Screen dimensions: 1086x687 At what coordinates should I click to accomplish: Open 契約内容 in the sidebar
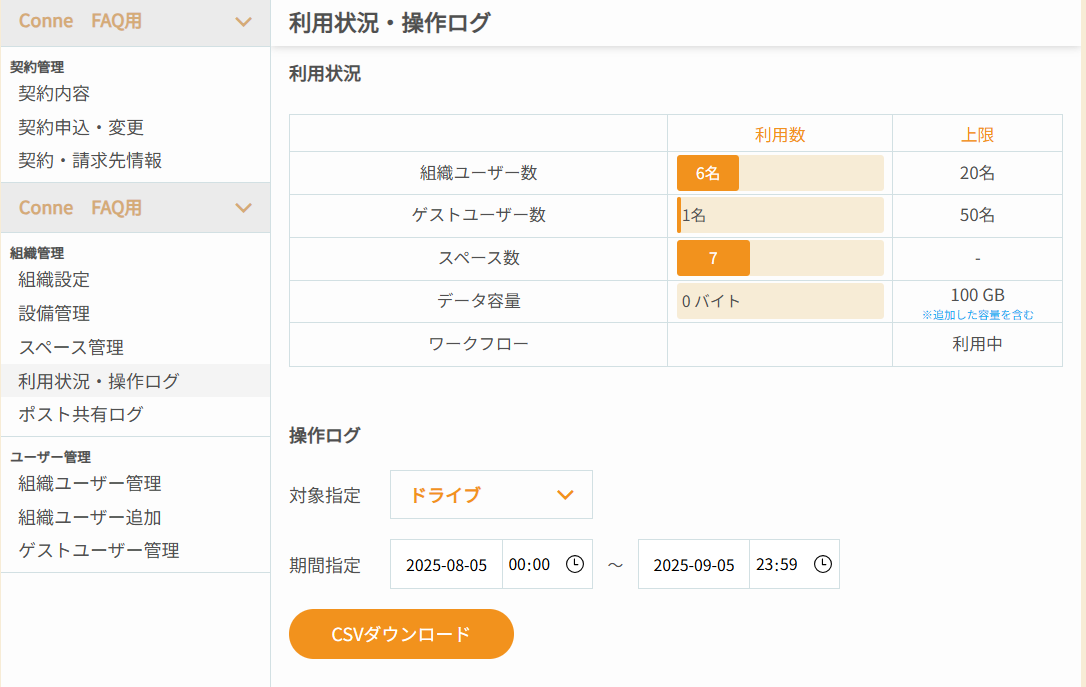[x=54, y=93]
